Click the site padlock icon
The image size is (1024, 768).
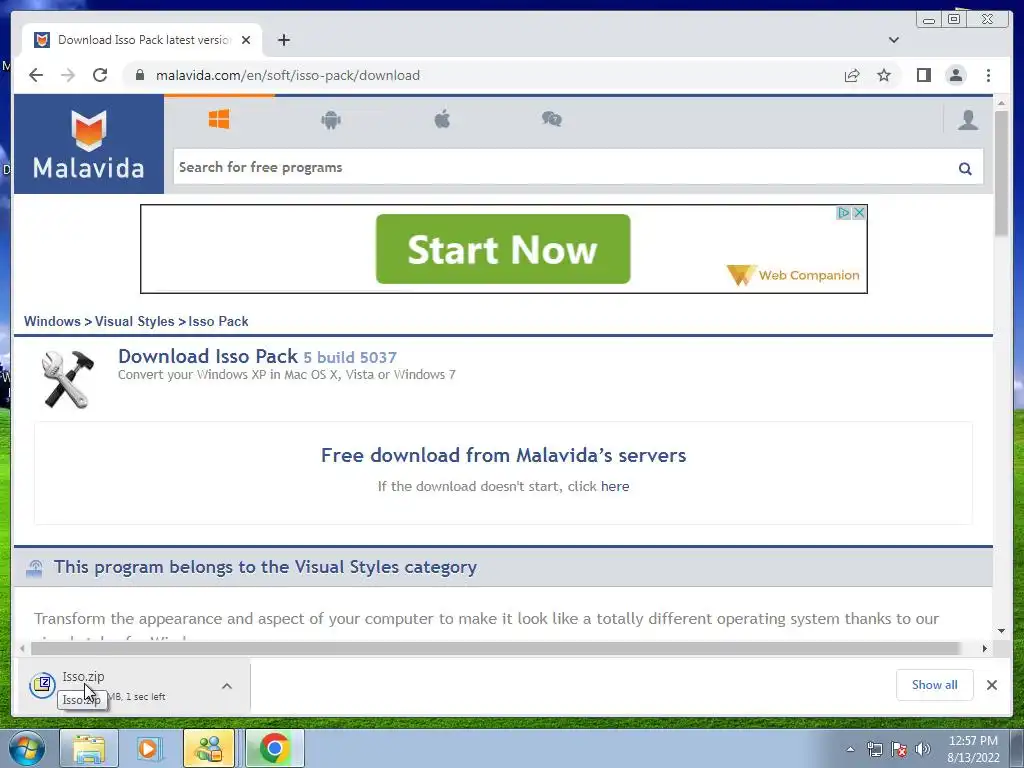[x=139, y=75]
